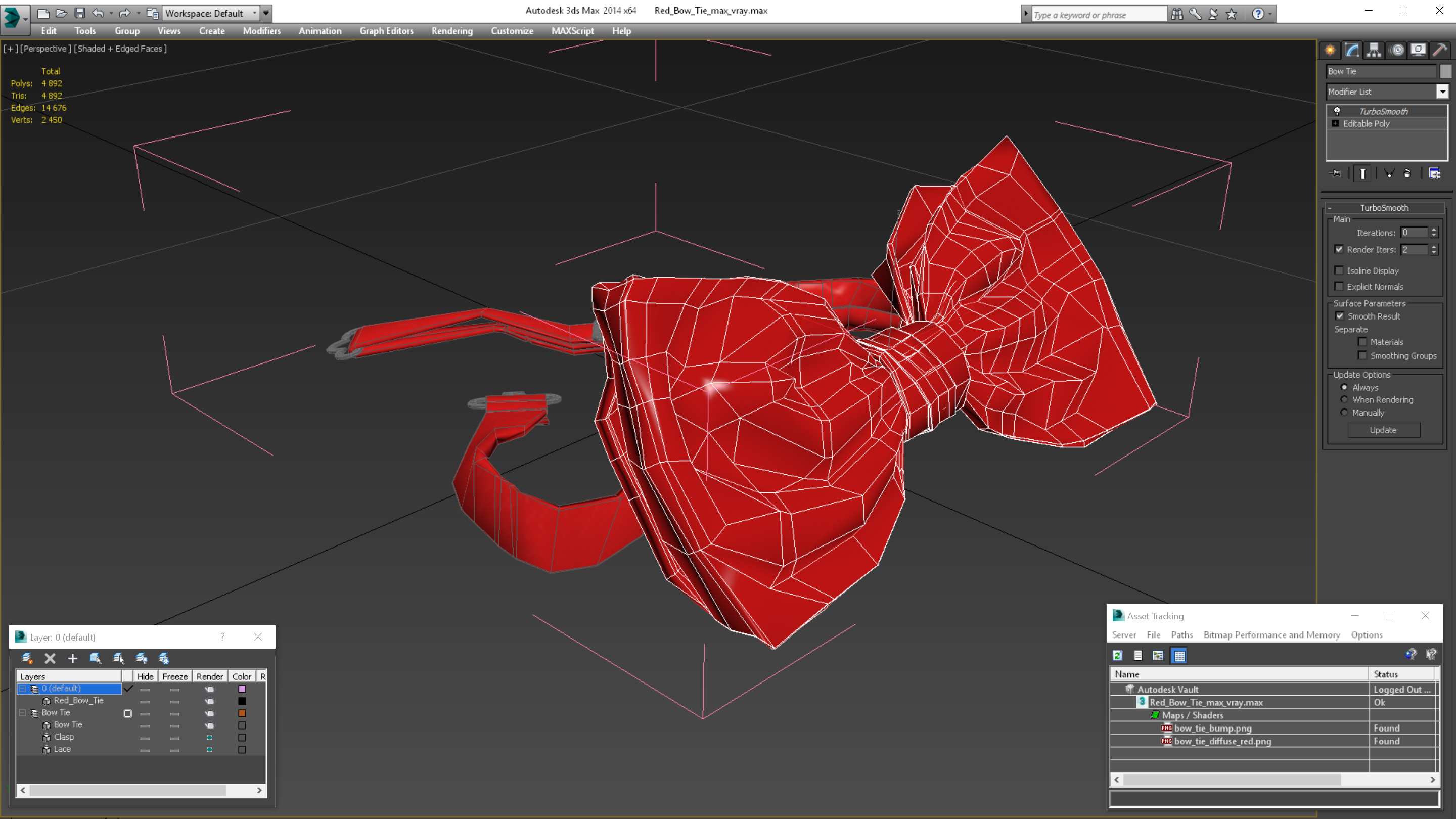Image resolution: width=1456 pixels, height=819 pixels.
Task: Collapse the Bow Tie layer tree
Action: 23,713
